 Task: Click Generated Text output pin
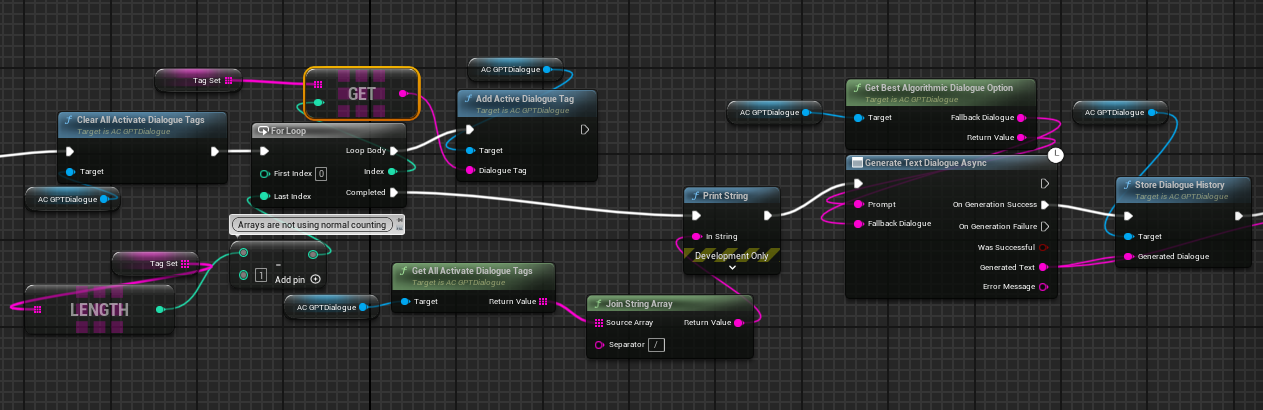coord(1045,267)
